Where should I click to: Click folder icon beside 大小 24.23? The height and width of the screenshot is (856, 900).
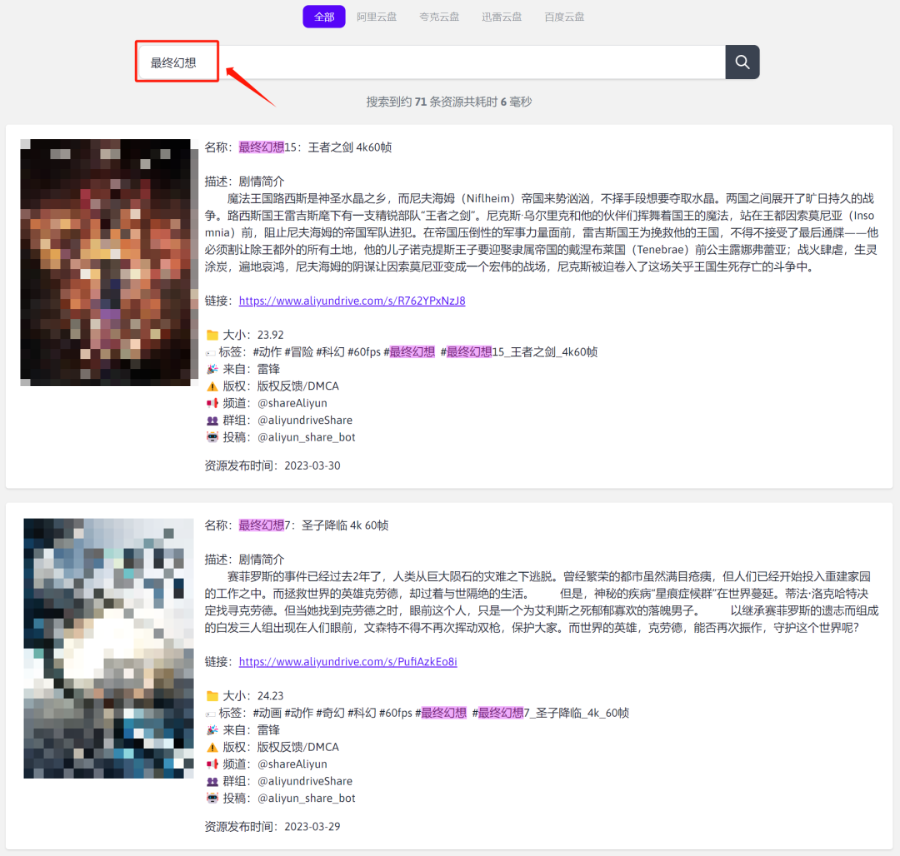(x=212, y=696)
